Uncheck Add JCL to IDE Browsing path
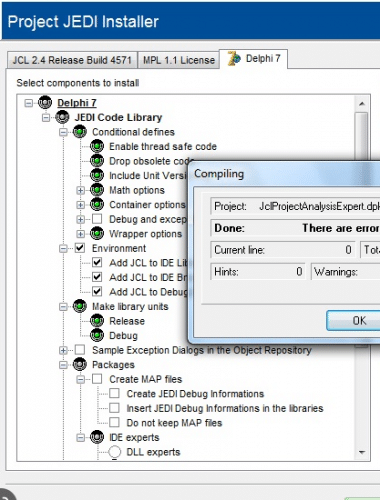This screenshot has width=380, height=500. pyautogui.click(x=97, y=277)
